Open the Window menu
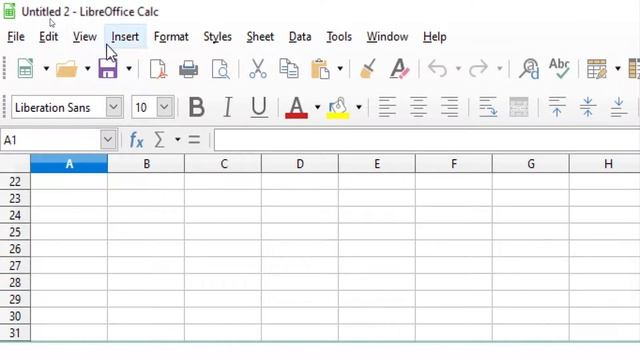This screenshot has height=360, width=640. point(387,37)
